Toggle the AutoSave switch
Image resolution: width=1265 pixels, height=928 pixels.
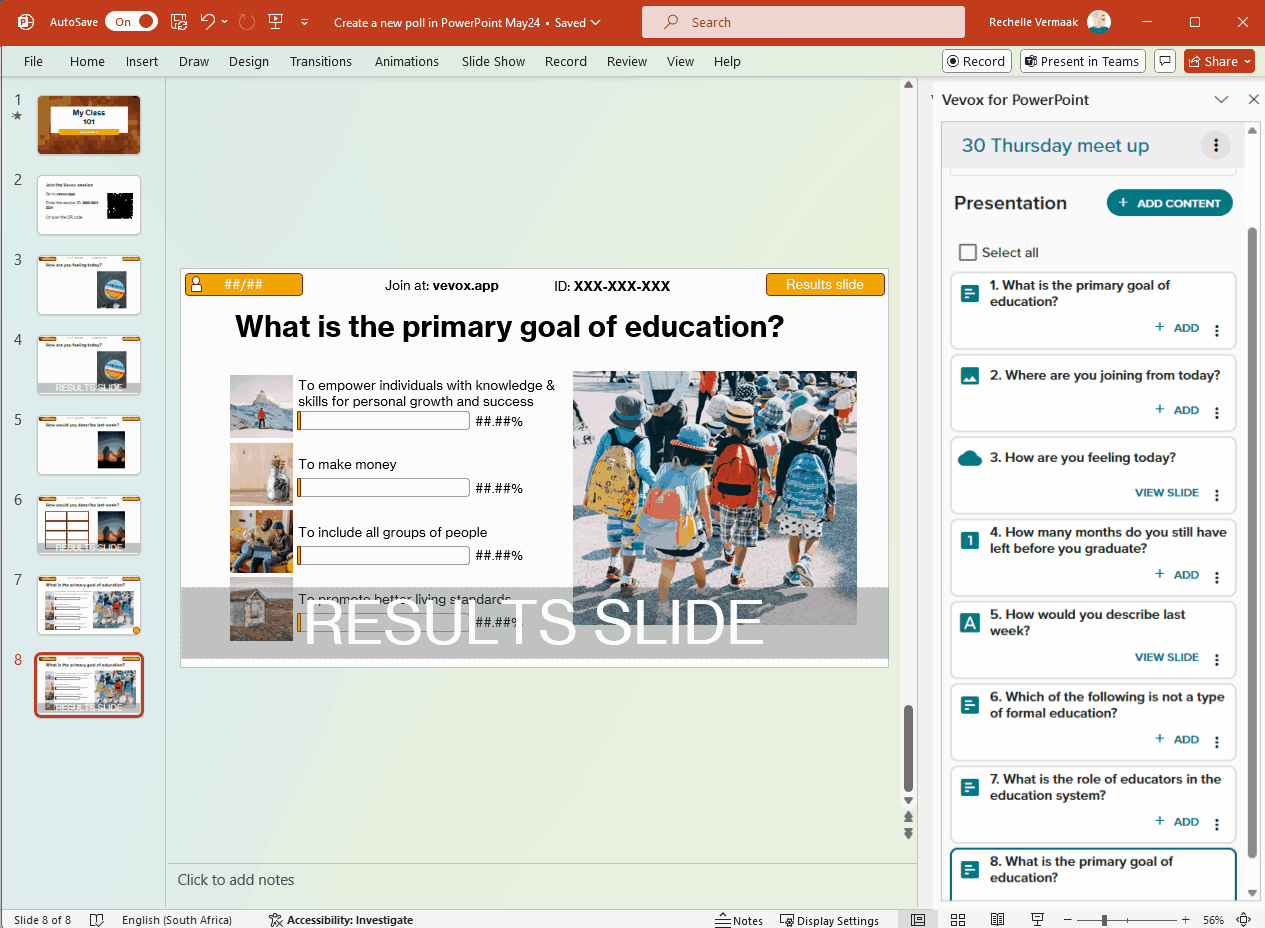[131, 21]
